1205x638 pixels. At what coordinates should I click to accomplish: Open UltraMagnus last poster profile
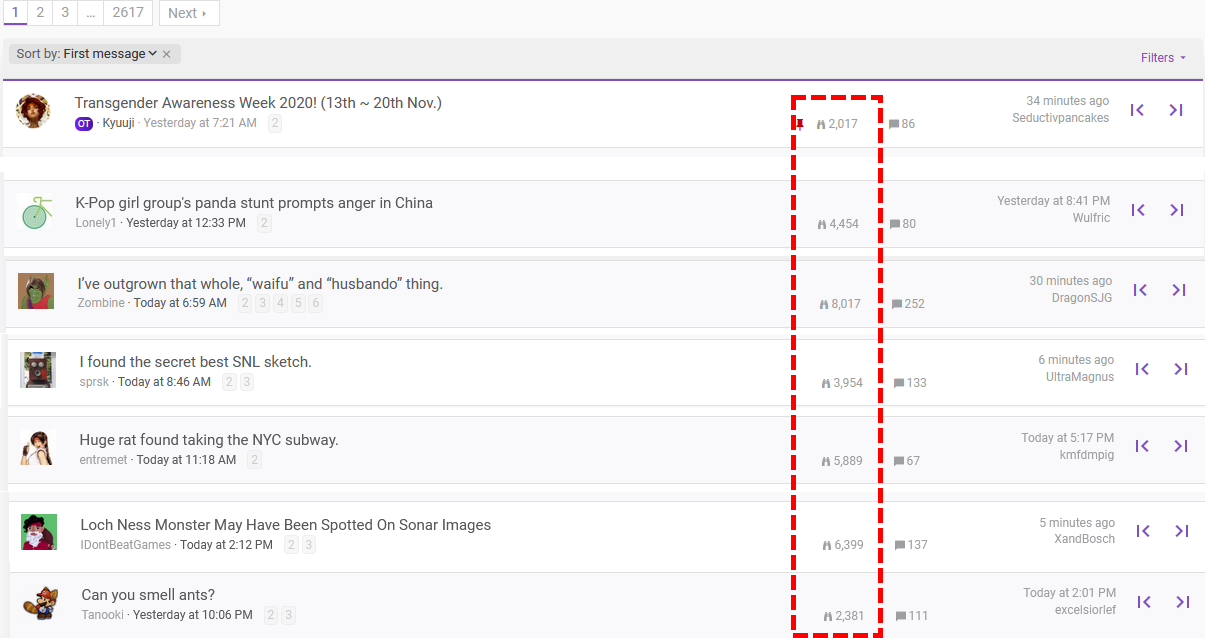[1080, 377]
